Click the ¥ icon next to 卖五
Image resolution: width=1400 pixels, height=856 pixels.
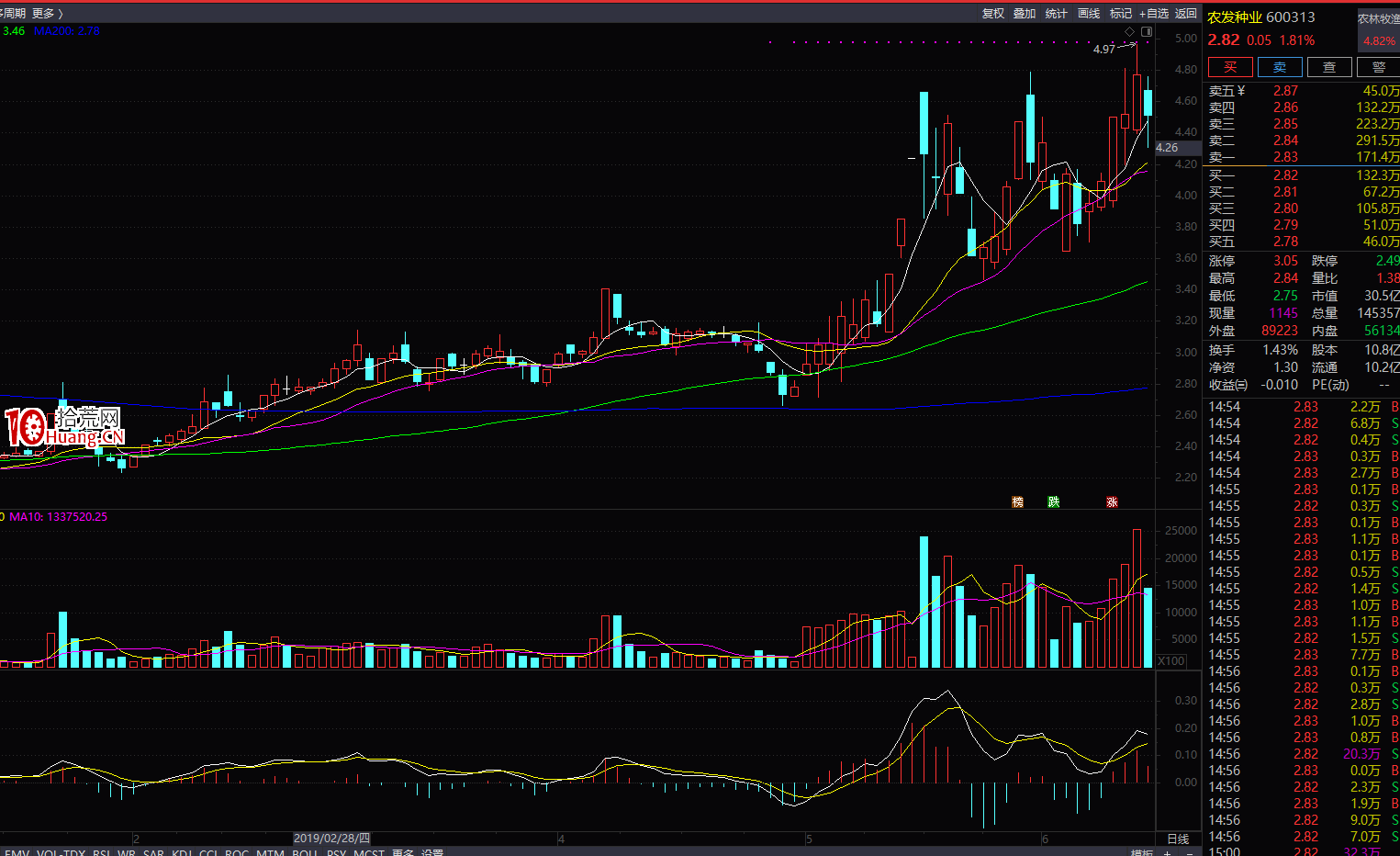1241,91
